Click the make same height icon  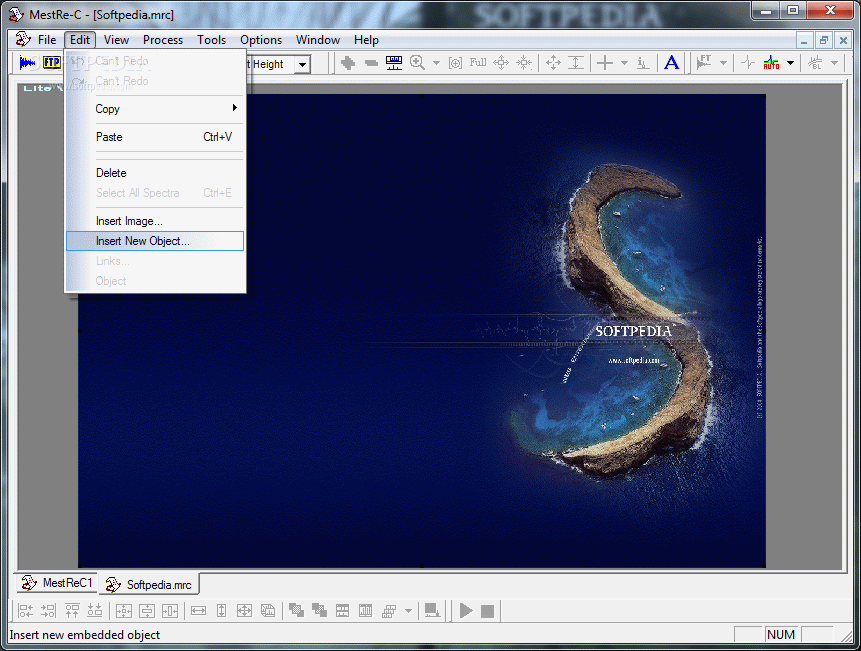point(221,611)
